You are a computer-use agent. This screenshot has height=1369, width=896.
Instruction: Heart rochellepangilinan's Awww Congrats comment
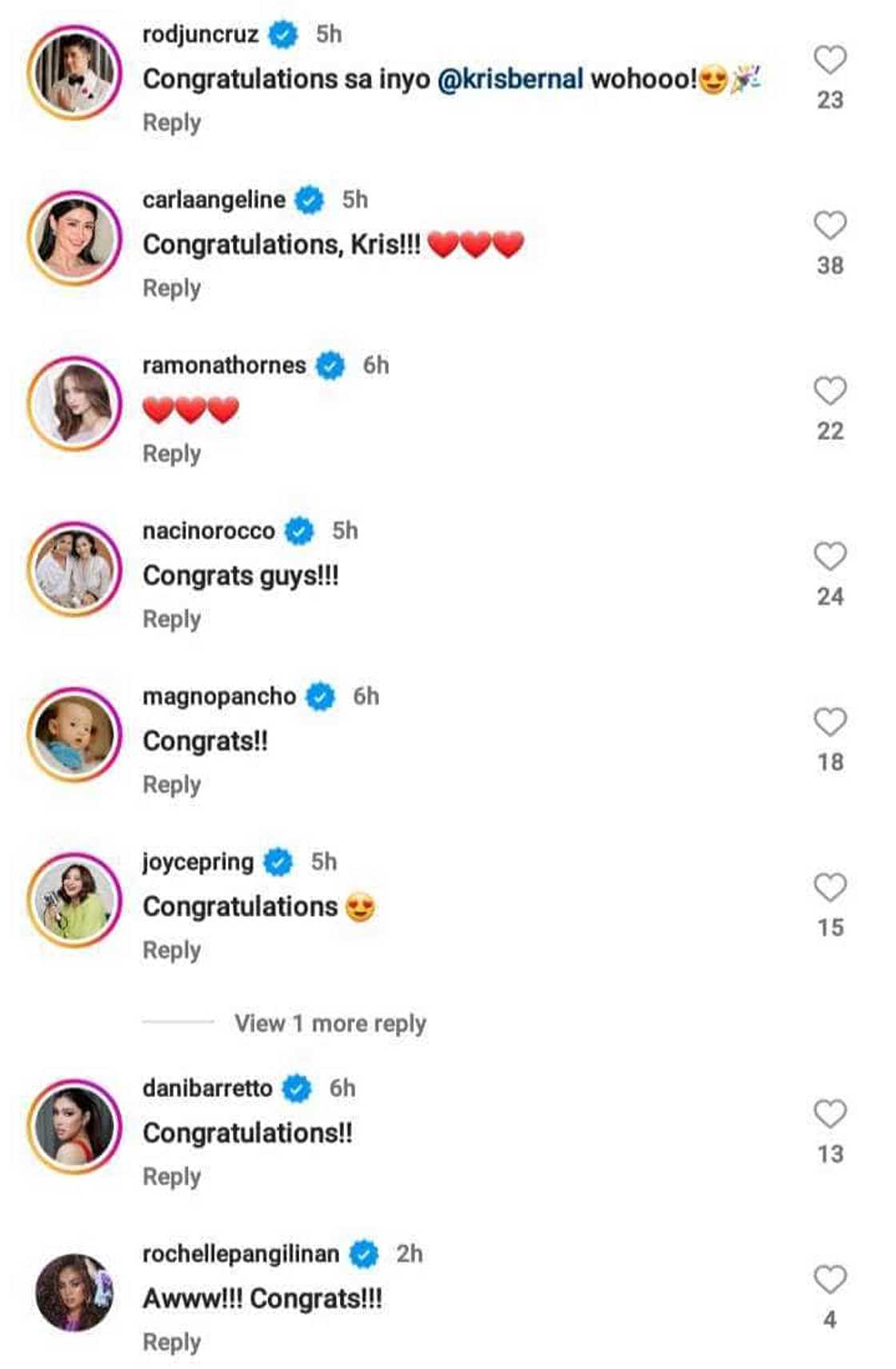click(x=830, y=1280)
